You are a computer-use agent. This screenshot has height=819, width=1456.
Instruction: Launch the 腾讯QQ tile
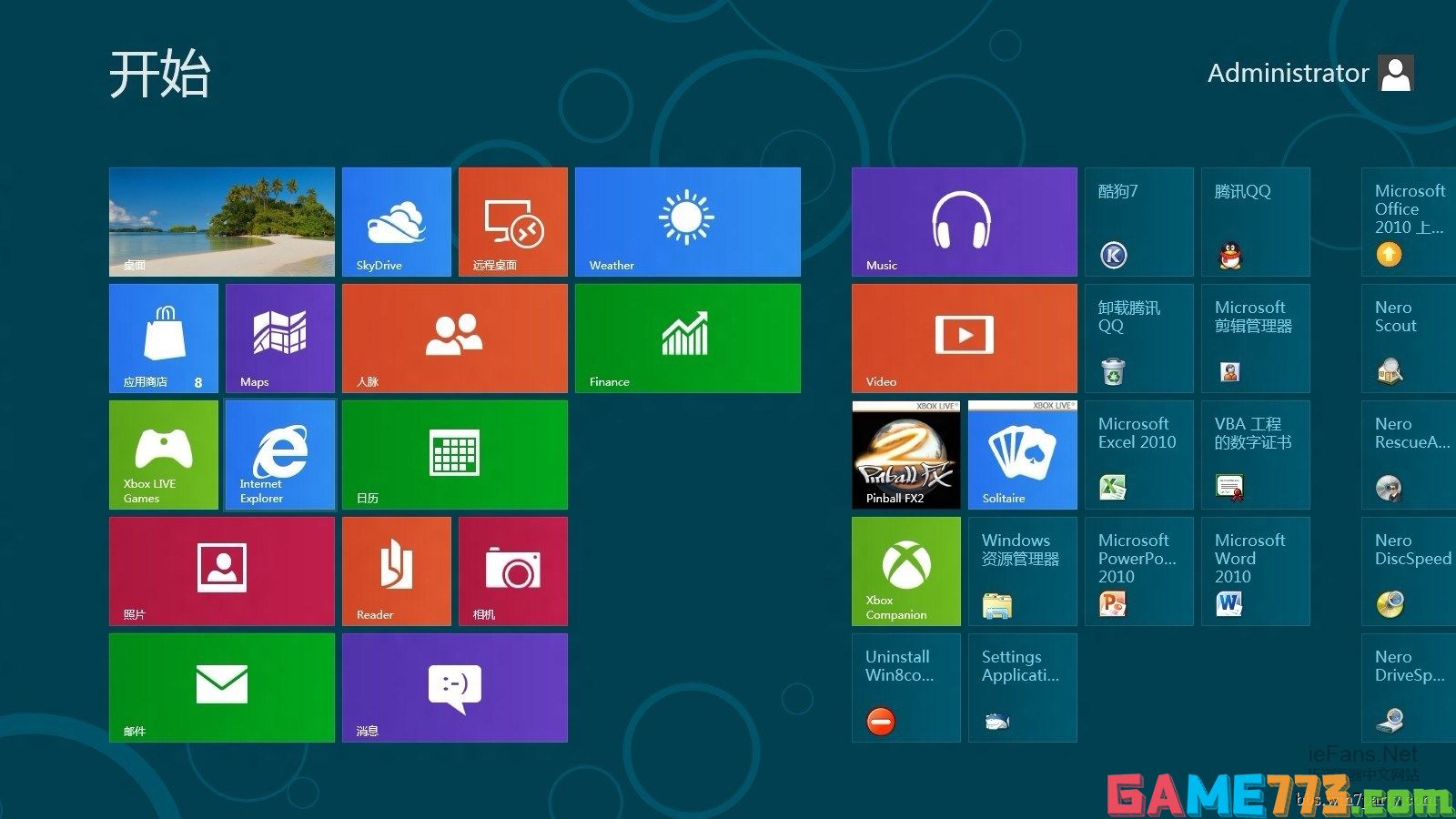pyautogui.click(x=1256, y=222)
